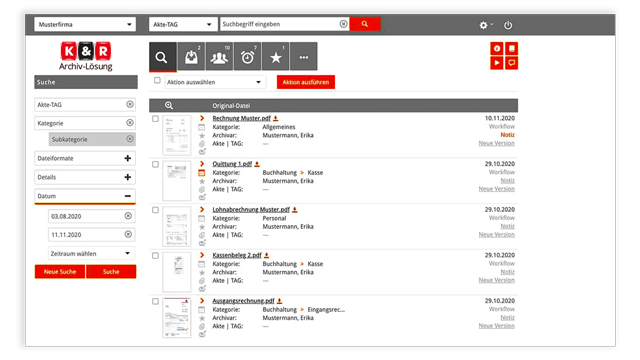Click the three-dots more options icon

304,57
